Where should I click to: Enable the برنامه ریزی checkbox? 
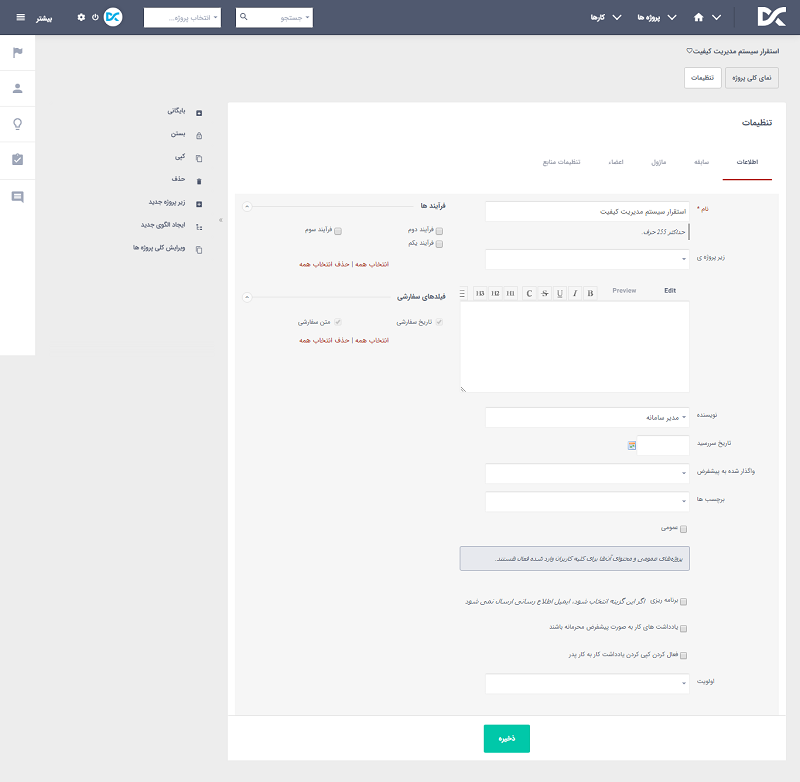[x=683, y=602]
